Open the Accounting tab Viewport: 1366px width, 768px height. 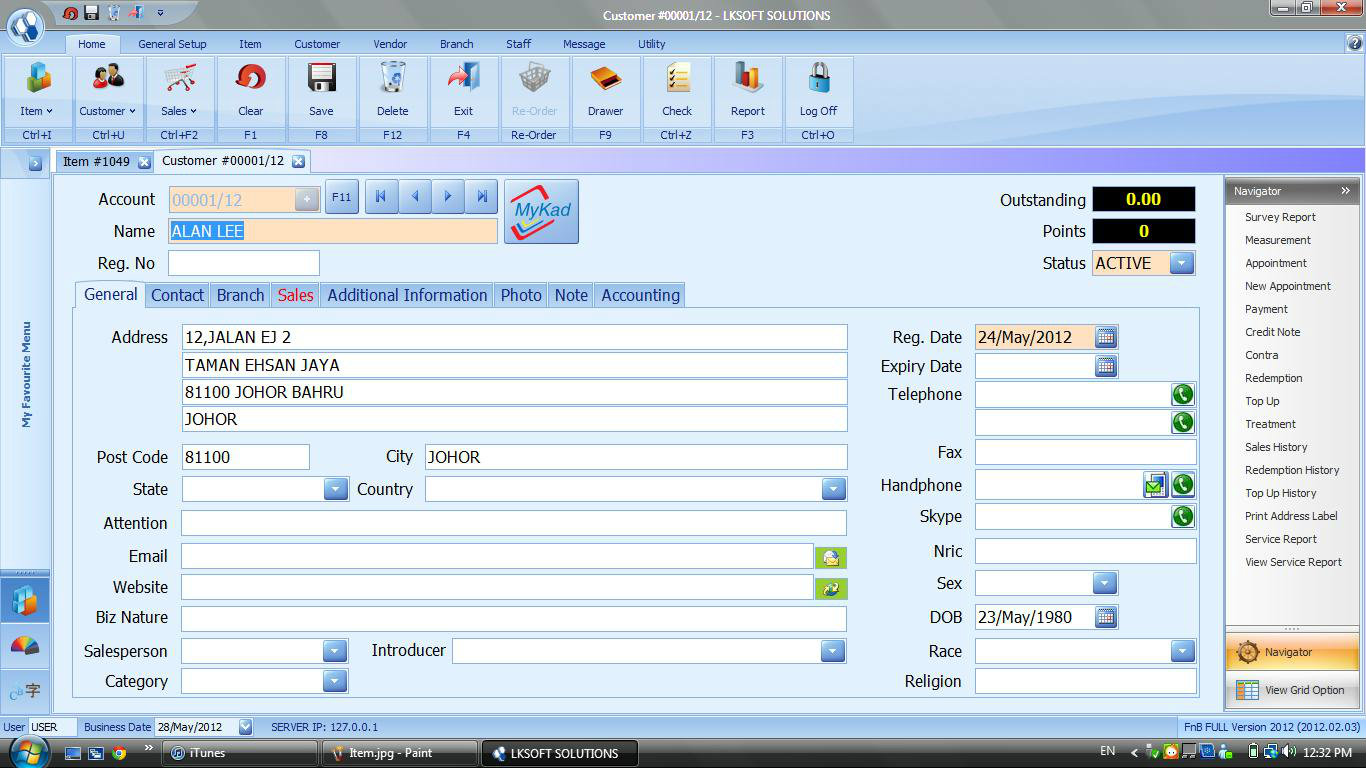pyautogui.click(x=641, y=295)
